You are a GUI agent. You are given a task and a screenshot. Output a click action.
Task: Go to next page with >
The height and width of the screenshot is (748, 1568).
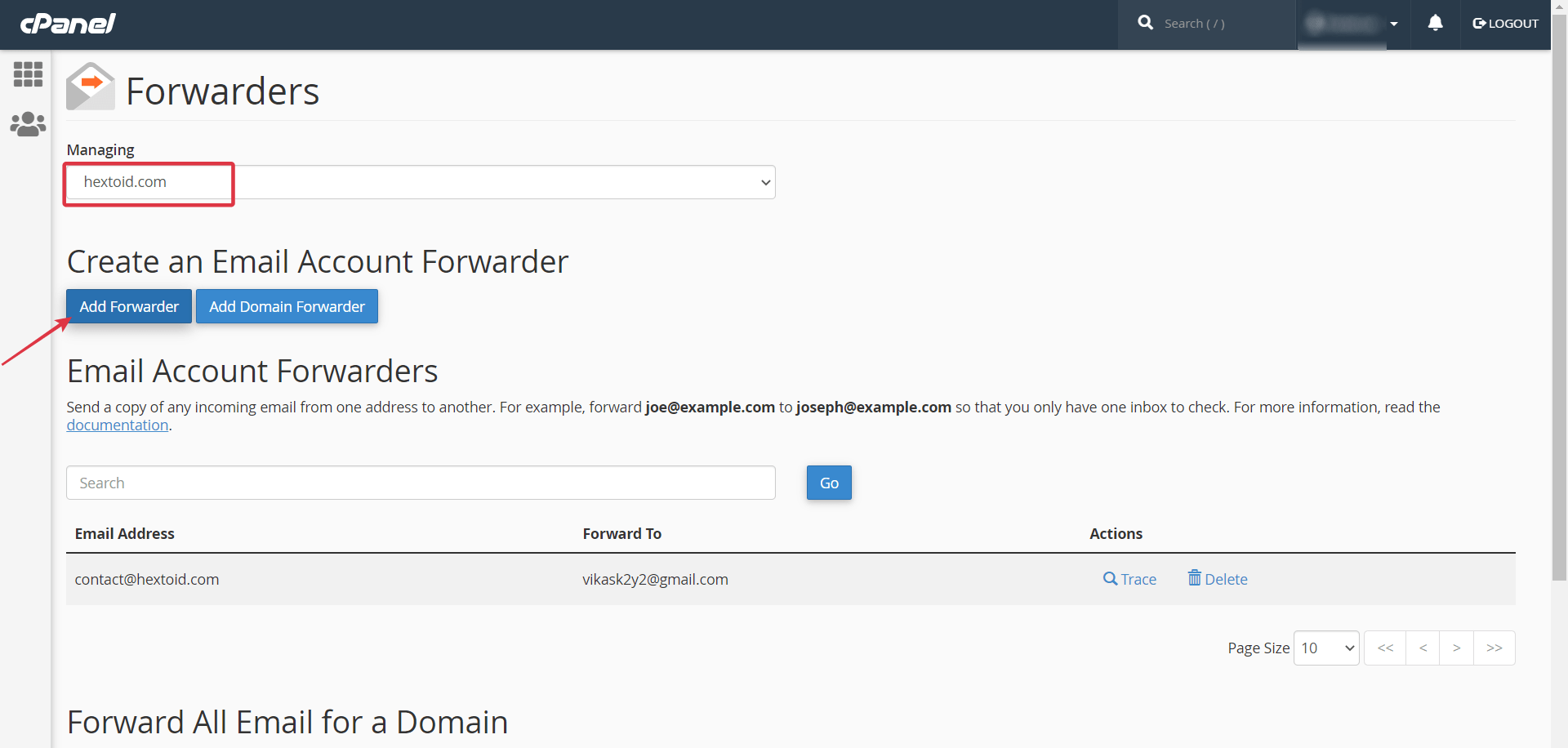tap(1456, 648)
